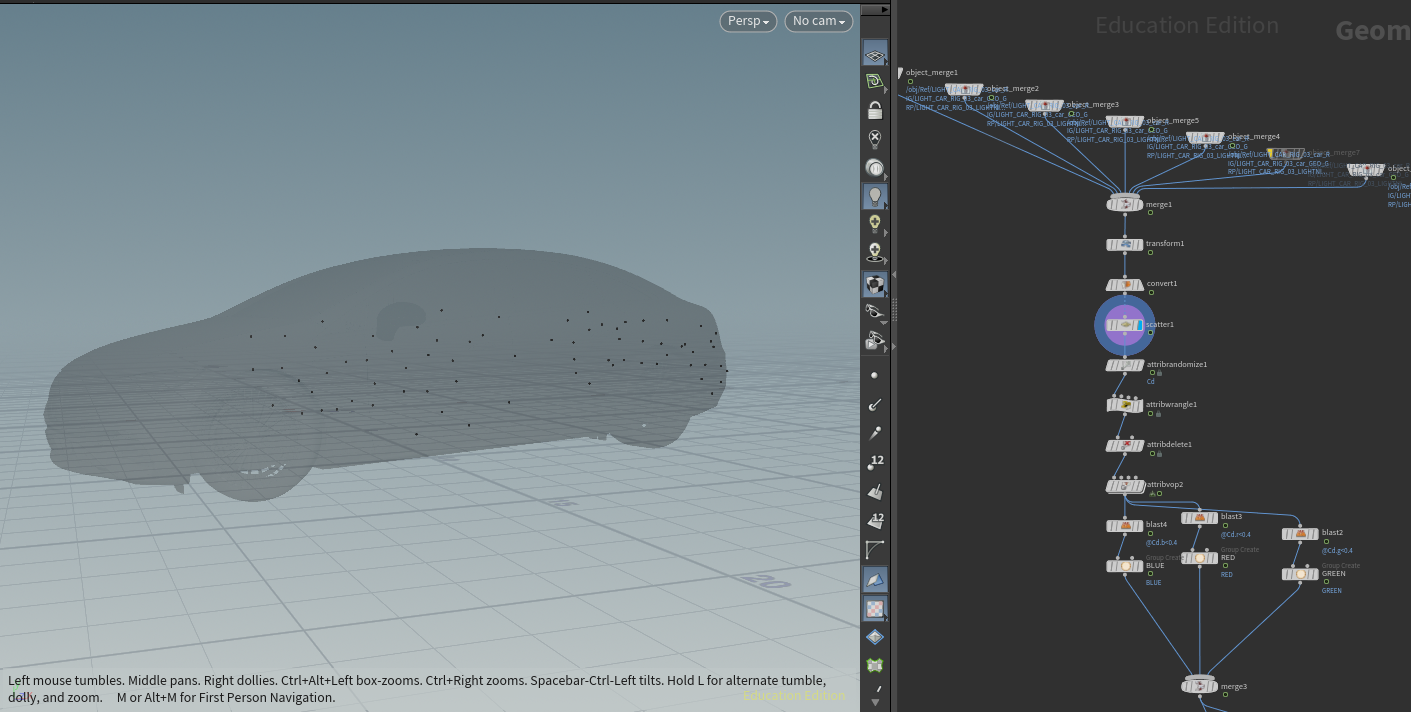The width and height of the screenshot is (1411, 712).
Task: Toggle the reference plane grid display
Action: 875,54
